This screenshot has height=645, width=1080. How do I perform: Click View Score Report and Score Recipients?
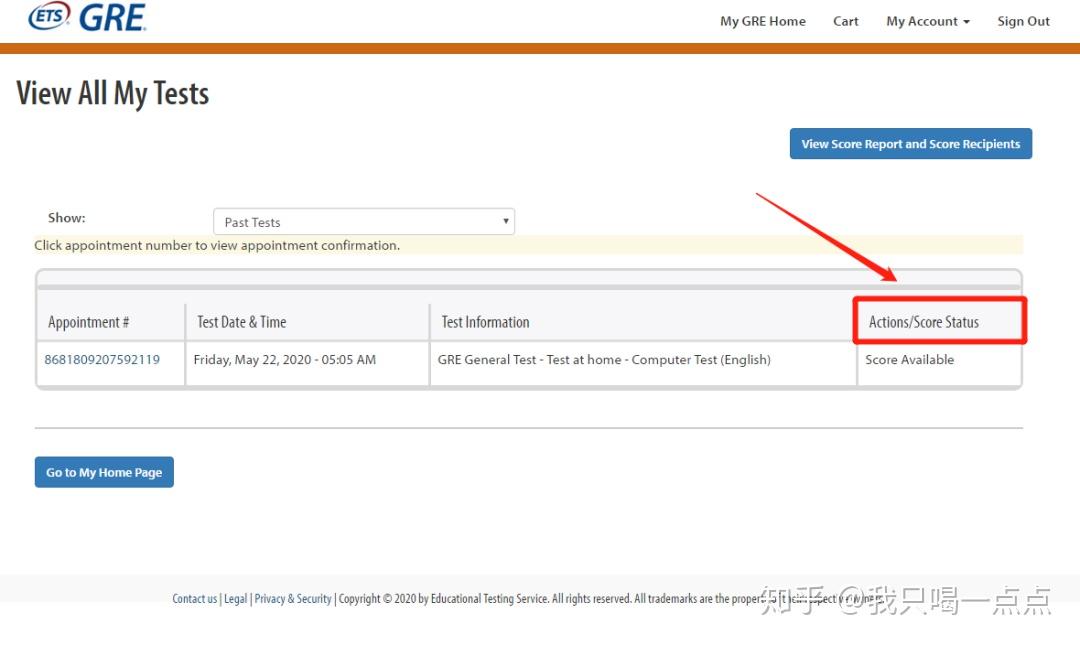pyautogui.click(x=911, y=143)
